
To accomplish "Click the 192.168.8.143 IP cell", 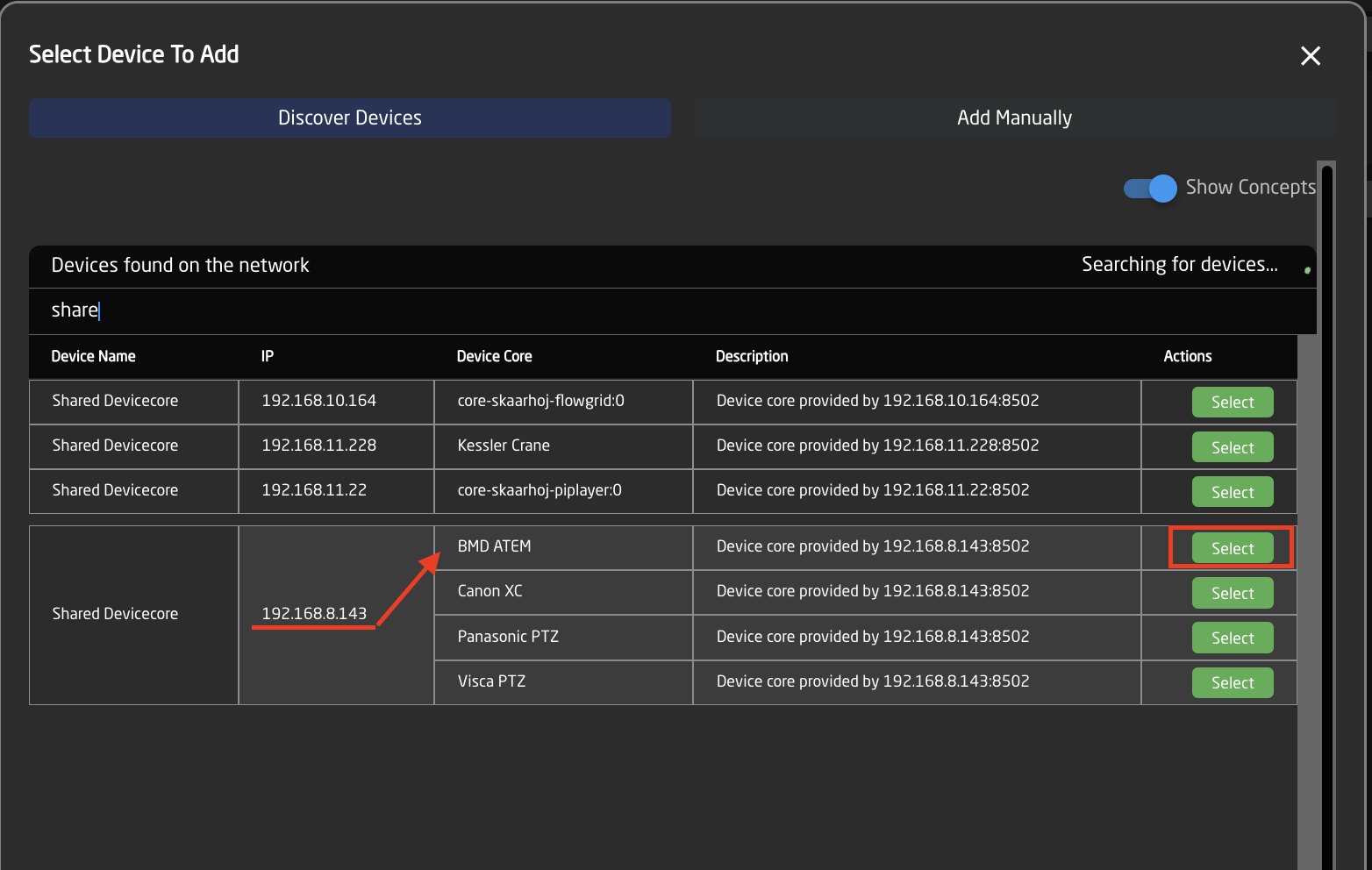I will click(x=314, y=614).
